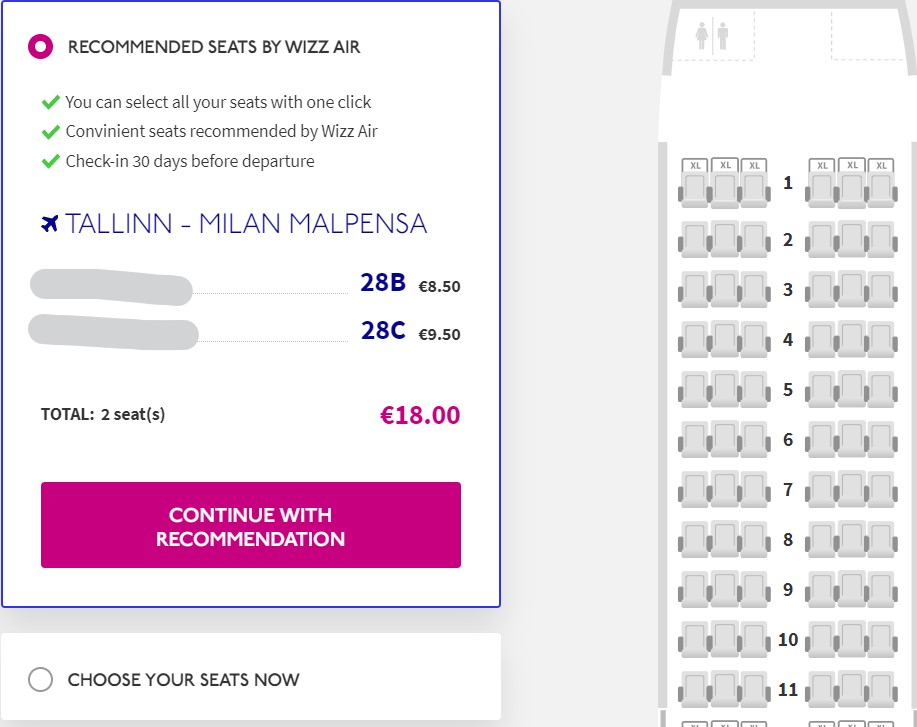Image resolution: width=917 pixels, height=727 pixels.
Task: Click the recommended seat 28C entry
Action: pyautogui.click(x=383, y=331)
